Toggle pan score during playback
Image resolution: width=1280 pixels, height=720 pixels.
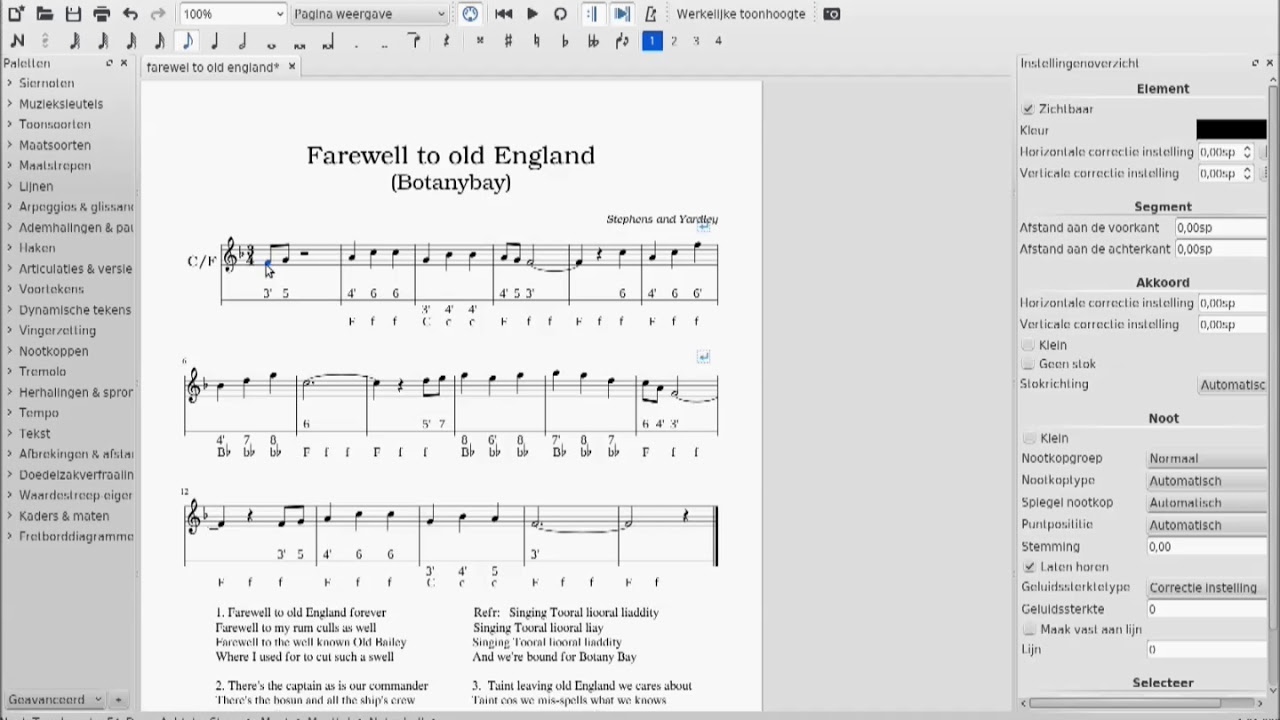621,14
